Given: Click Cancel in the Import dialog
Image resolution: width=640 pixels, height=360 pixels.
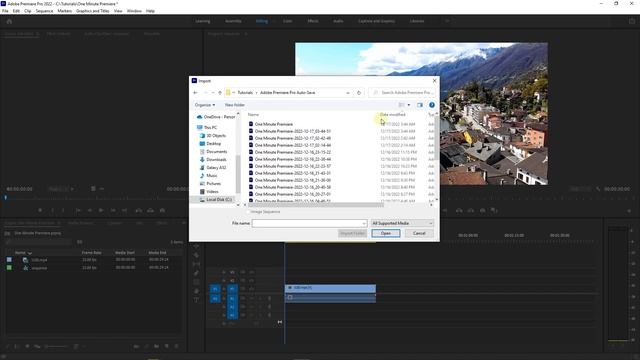Looking at the screenshot, I should 419,233.
